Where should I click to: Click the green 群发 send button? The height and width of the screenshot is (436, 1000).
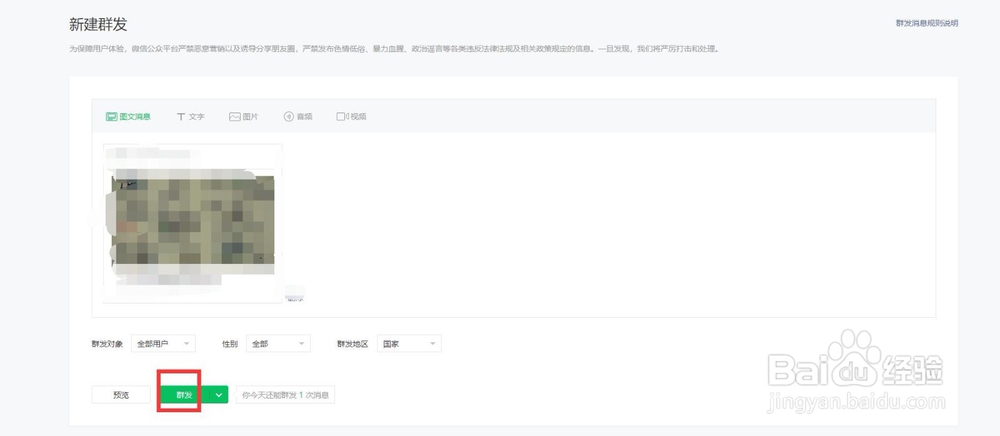[x=184, y=395]
